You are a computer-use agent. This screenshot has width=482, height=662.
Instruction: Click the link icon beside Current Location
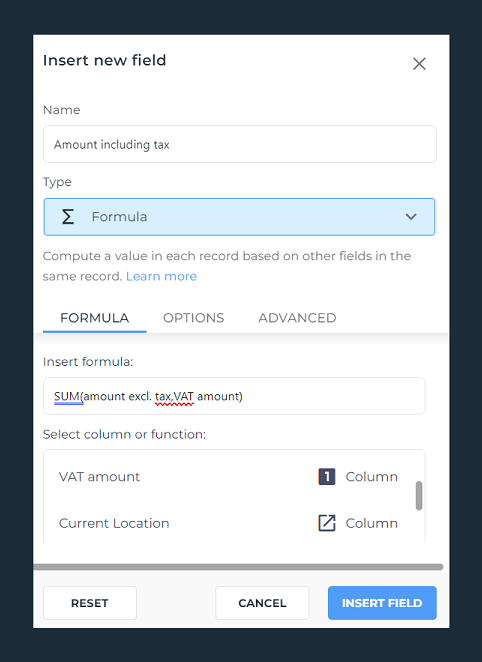(x=327, y=523)
